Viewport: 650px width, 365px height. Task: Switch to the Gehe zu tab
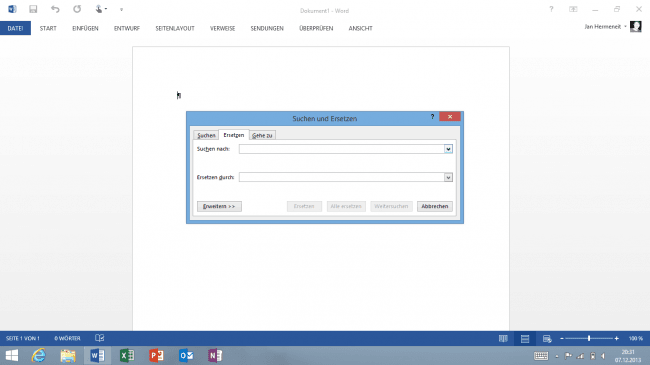262,136
